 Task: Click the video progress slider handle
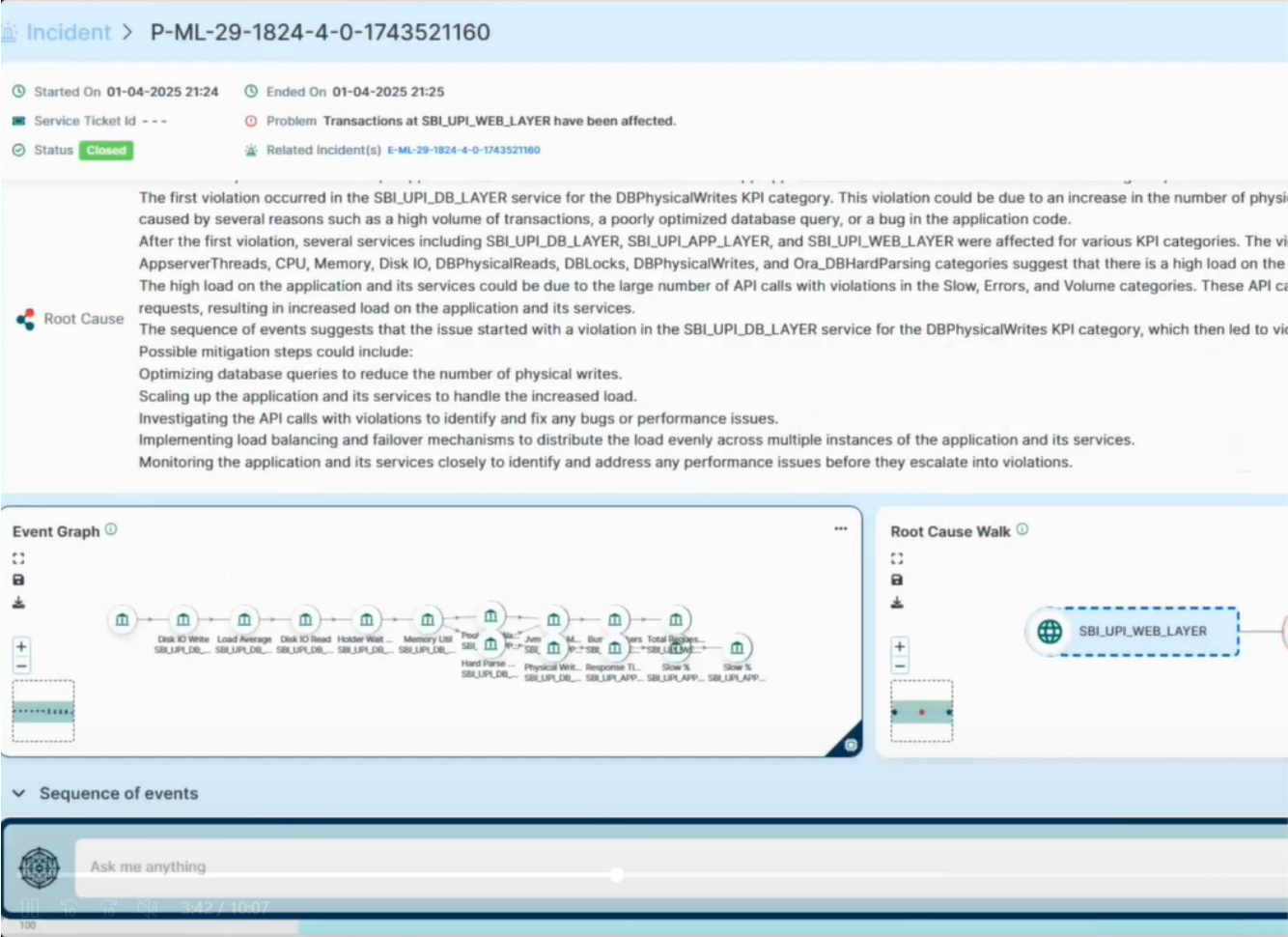[x=616, y=875]
